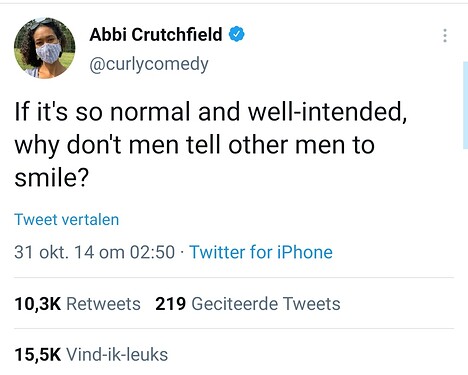Click the Retweets label
Screen dimensions: 468x375
click(x=103, y=304)
